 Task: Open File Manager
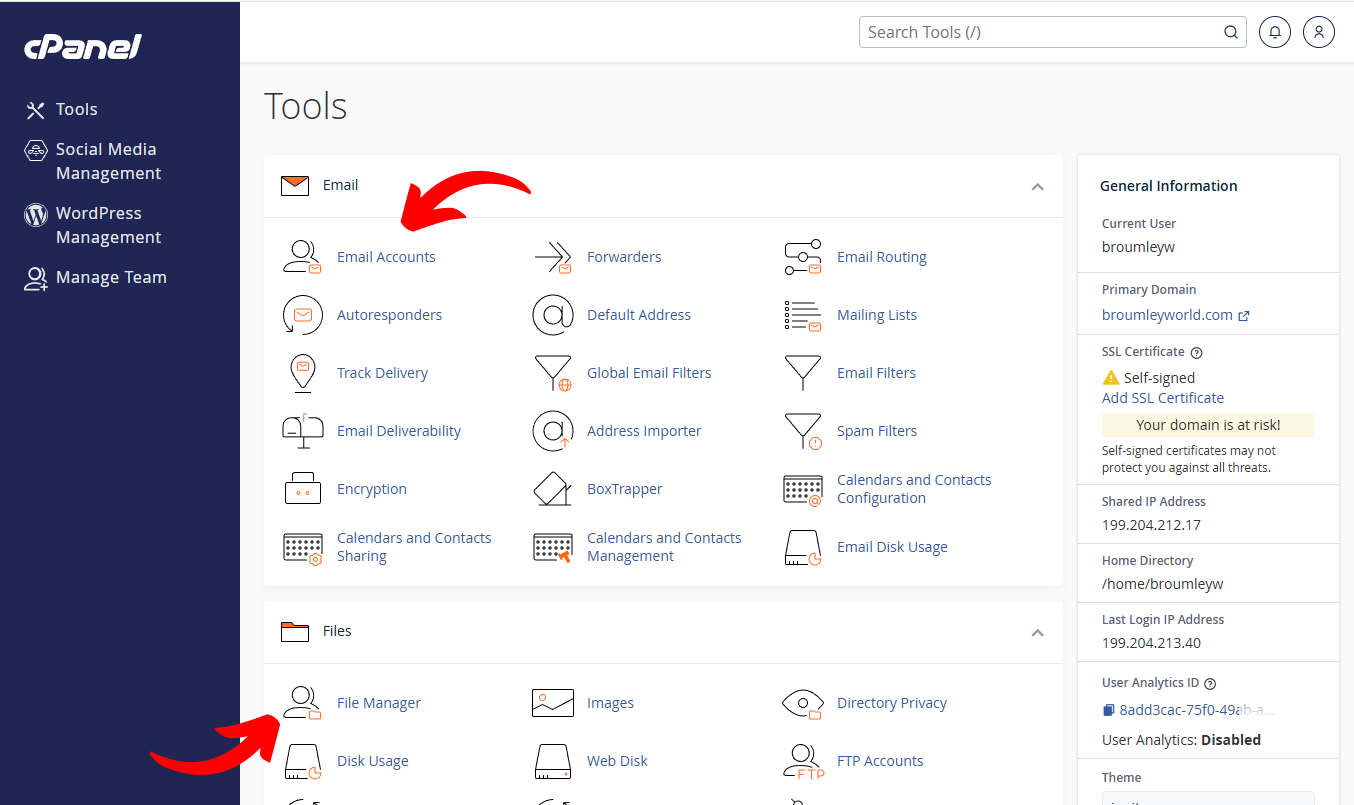coord(378,703)
